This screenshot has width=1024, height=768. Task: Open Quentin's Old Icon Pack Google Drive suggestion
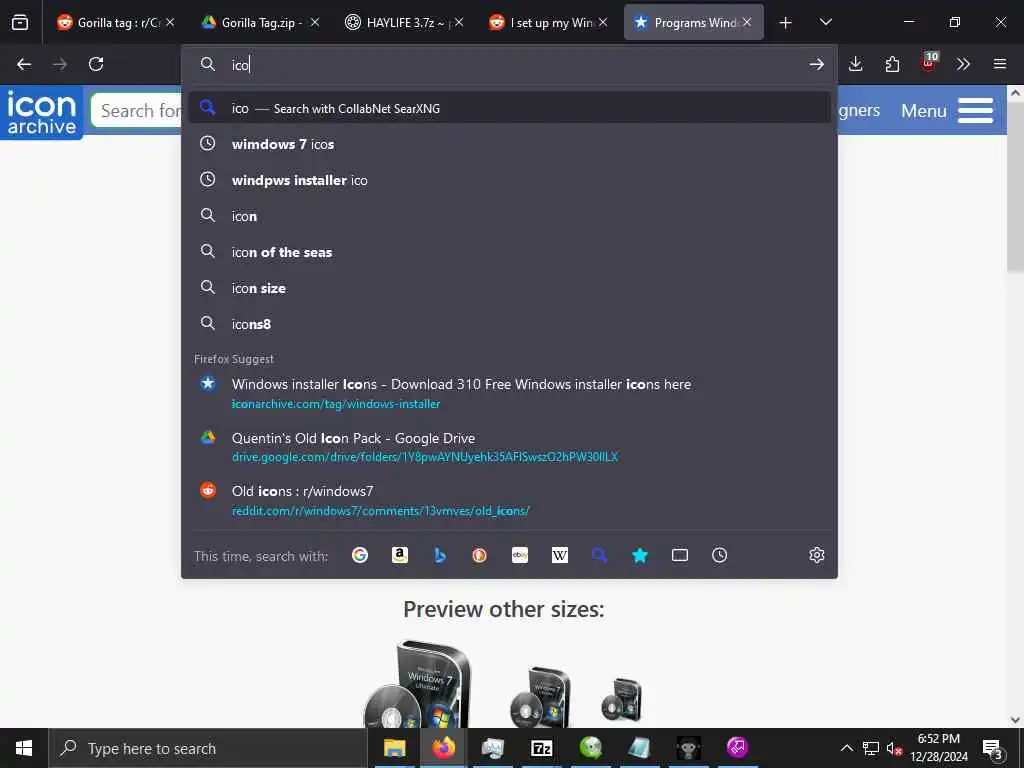(509, 447)
